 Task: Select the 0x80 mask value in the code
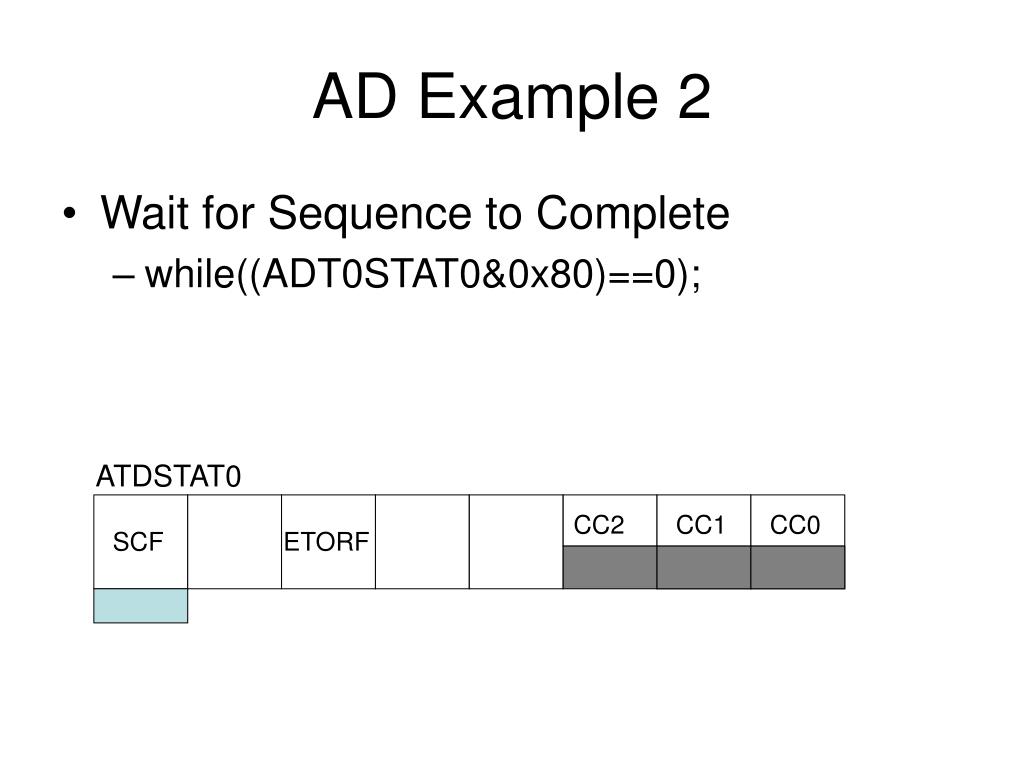[x=551, y=274]
